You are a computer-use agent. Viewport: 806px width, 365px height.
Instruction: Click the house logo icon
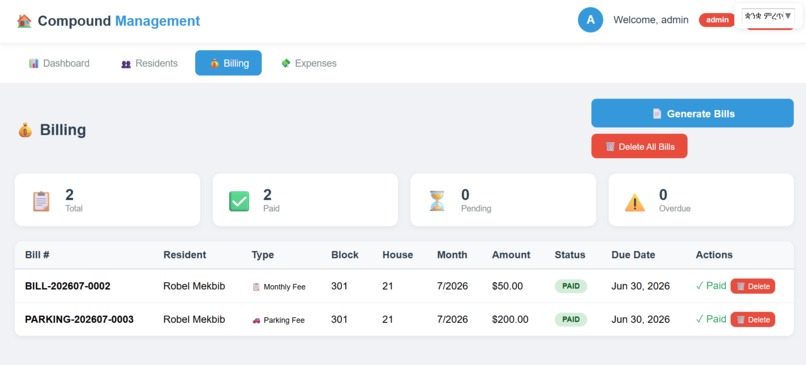(24, 21)
